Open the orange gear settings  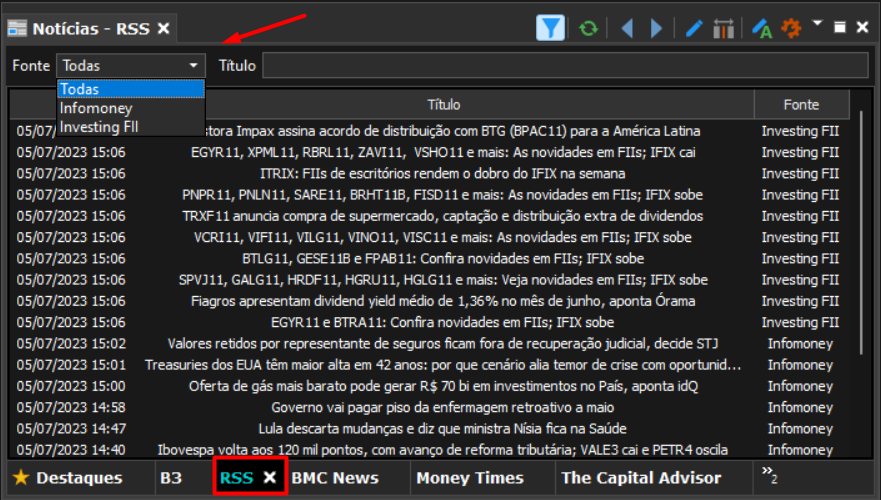[x=791, y=28]
